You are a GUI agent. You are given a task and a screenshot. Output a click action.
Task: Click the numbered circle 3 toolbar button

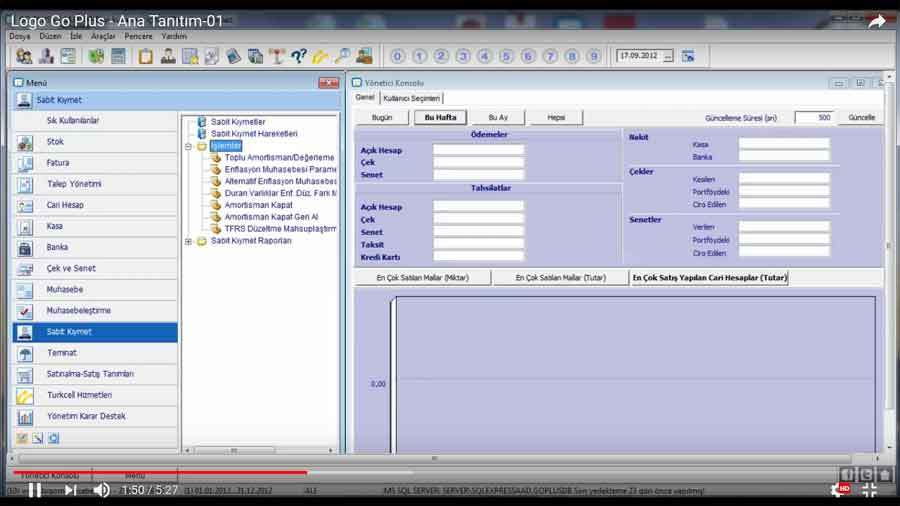tap(463, 56)
